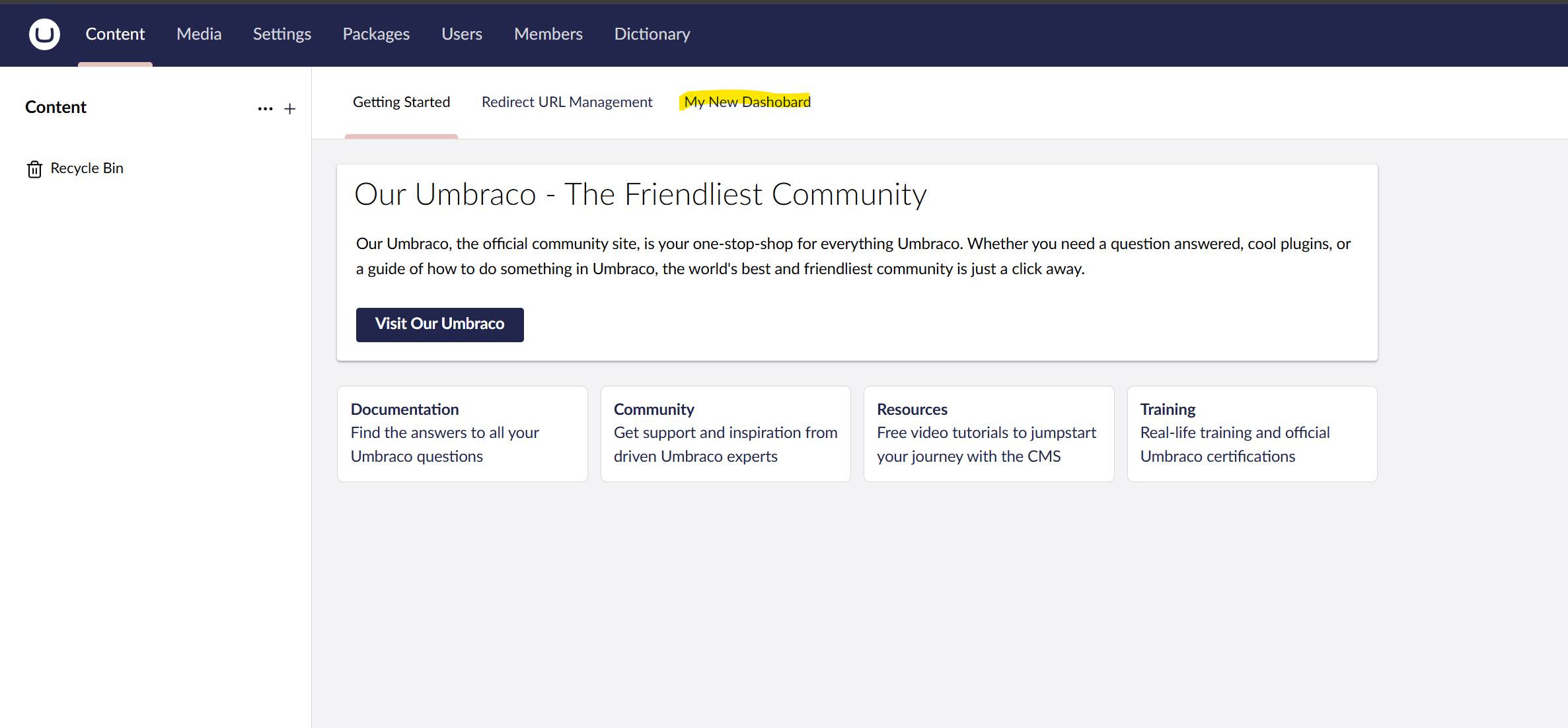Open the My New Dashobard tab

(747, 102)
